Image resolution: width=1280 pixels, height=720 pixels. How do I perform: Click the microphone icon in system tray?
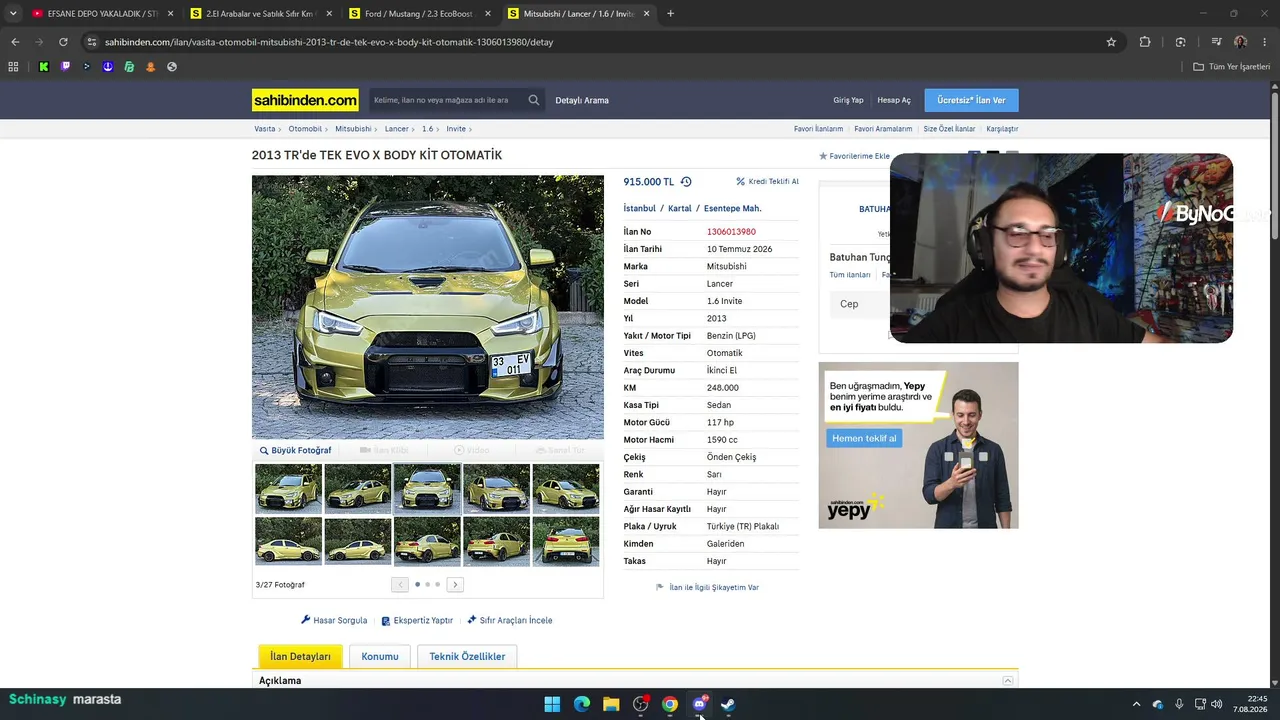[1179, 704]
